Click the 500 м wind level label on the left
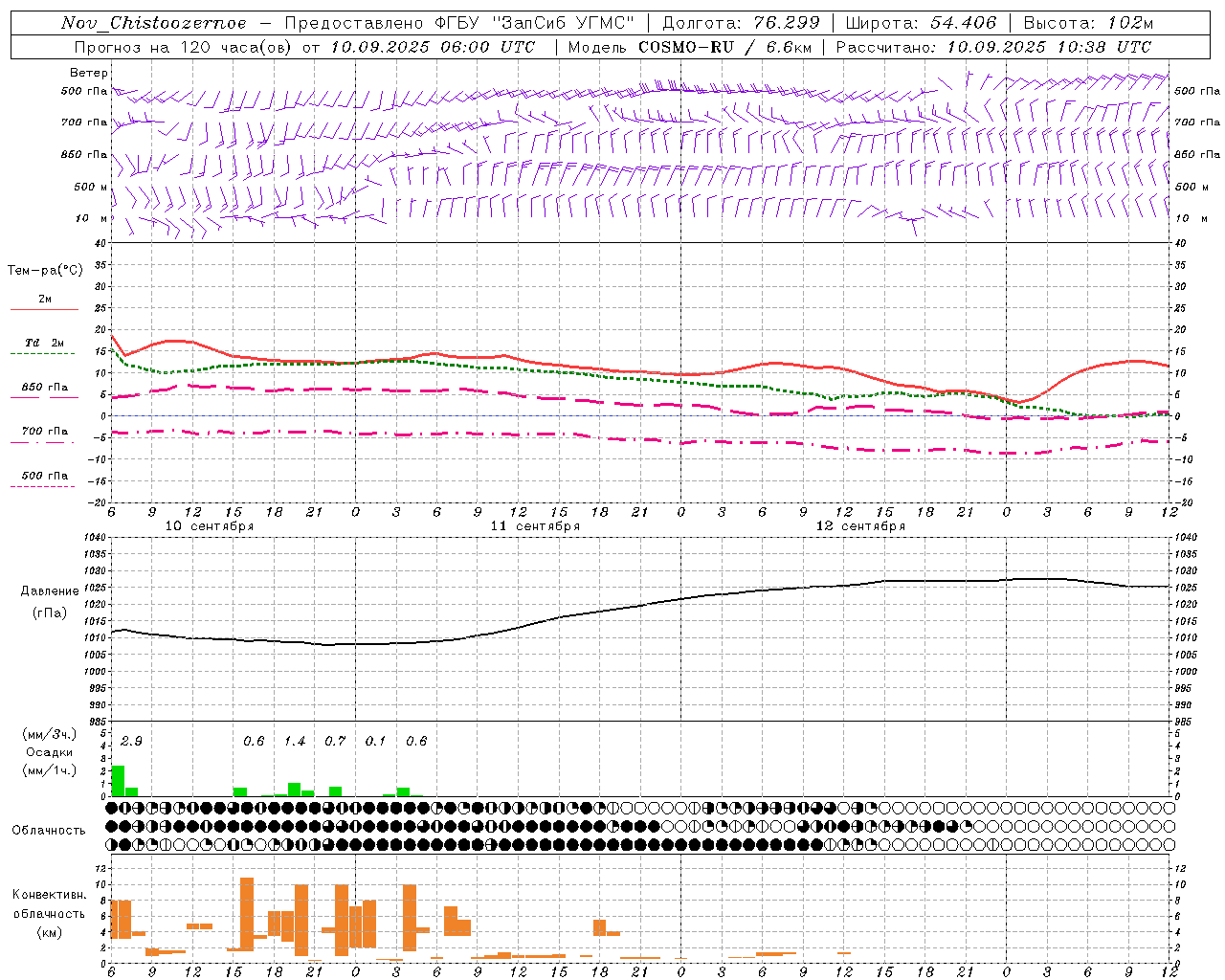 (x=91, y=187)
